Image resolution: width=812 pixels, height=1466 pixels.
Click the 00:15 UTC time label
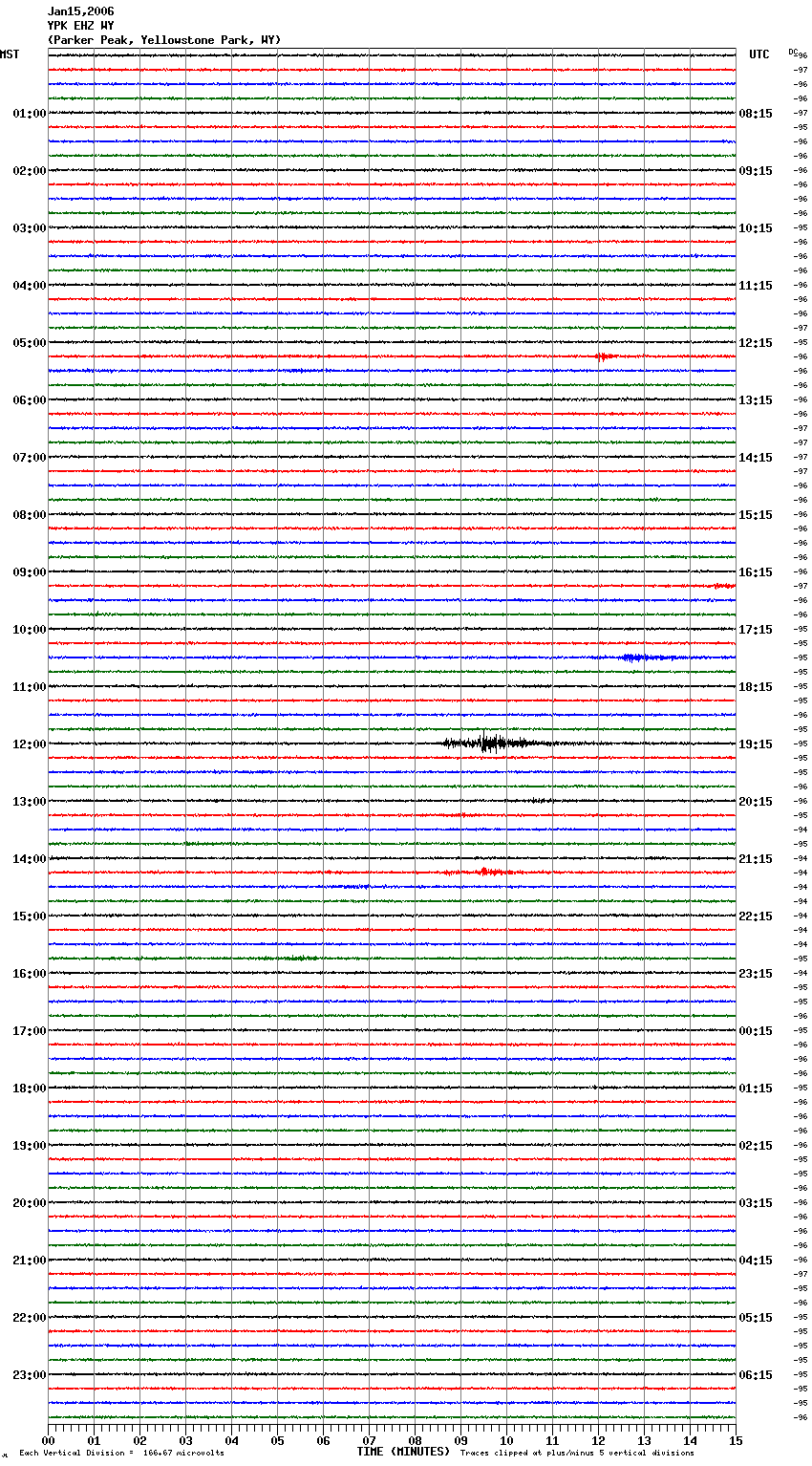point(756,1031)
